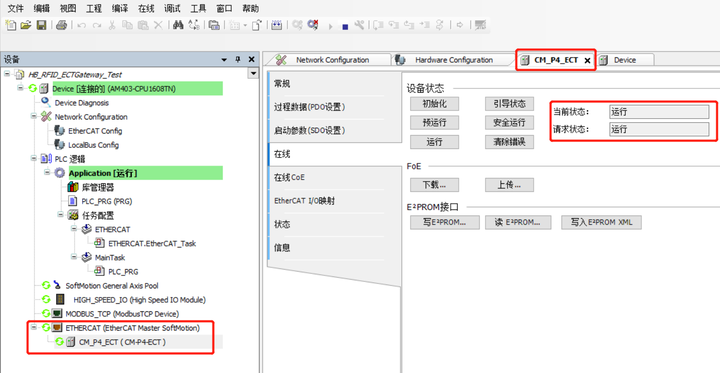Click the 写E²PROM... button
The image size is (720, 373).
tap(444, 222)
